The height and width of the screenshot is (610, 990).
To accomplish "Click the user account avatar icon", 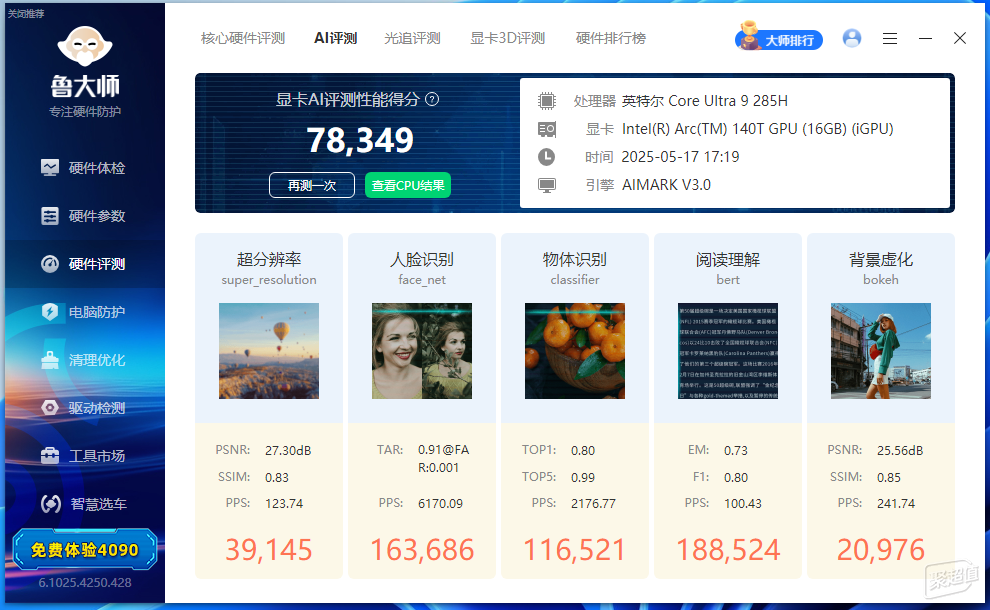I will (x=852, y=39).
